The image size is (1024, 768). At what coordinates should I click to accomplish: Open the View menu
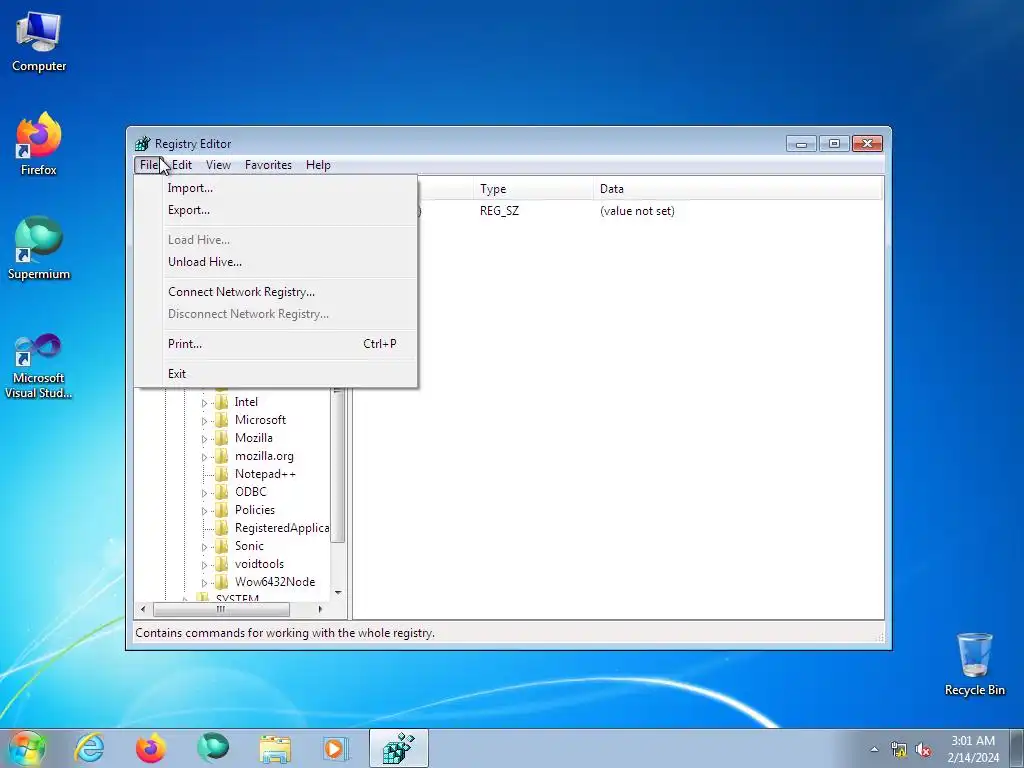point(218,165)
